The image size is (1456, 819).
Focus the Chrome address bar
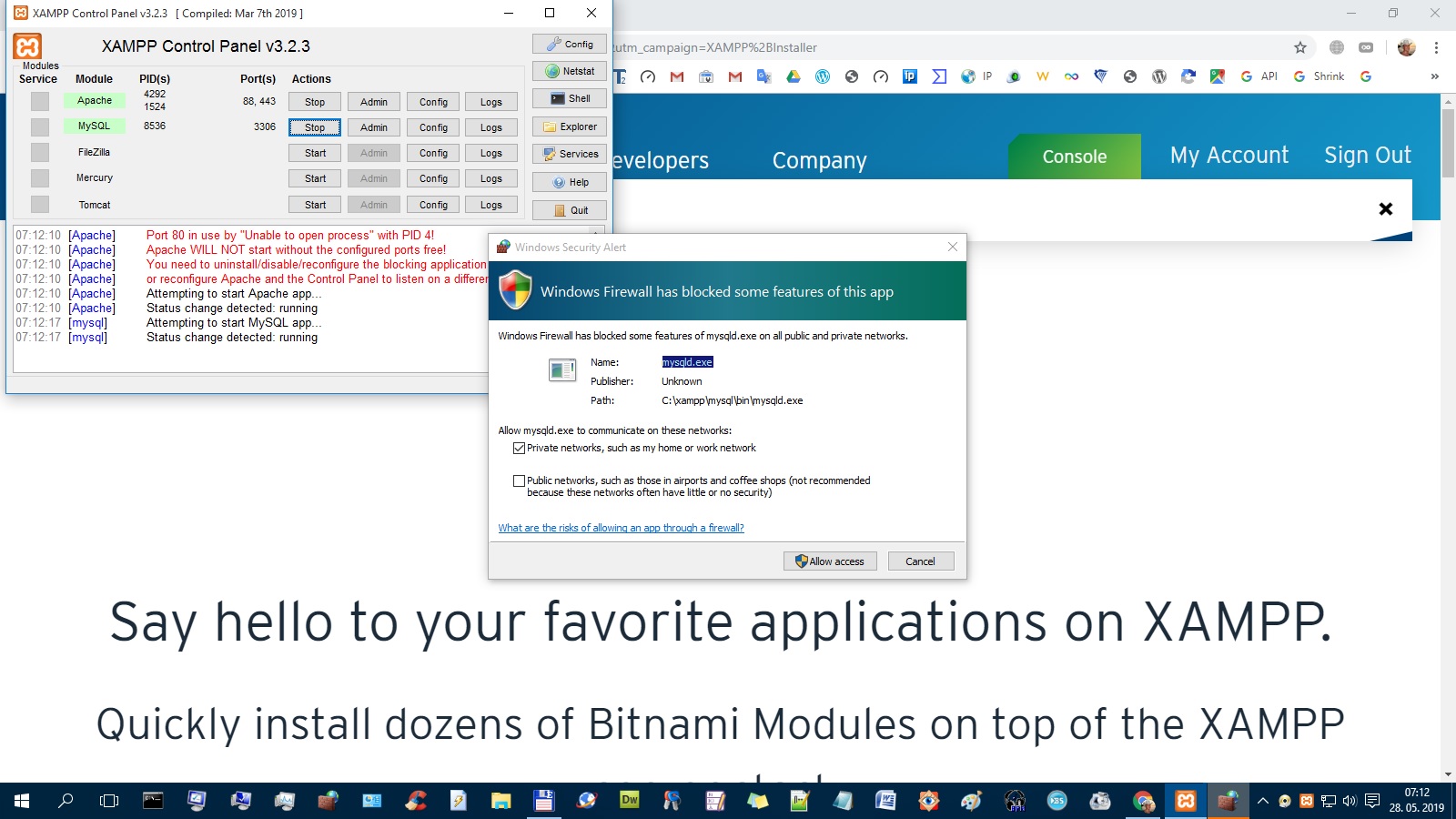pyautogui.click(x=946, y=47)
